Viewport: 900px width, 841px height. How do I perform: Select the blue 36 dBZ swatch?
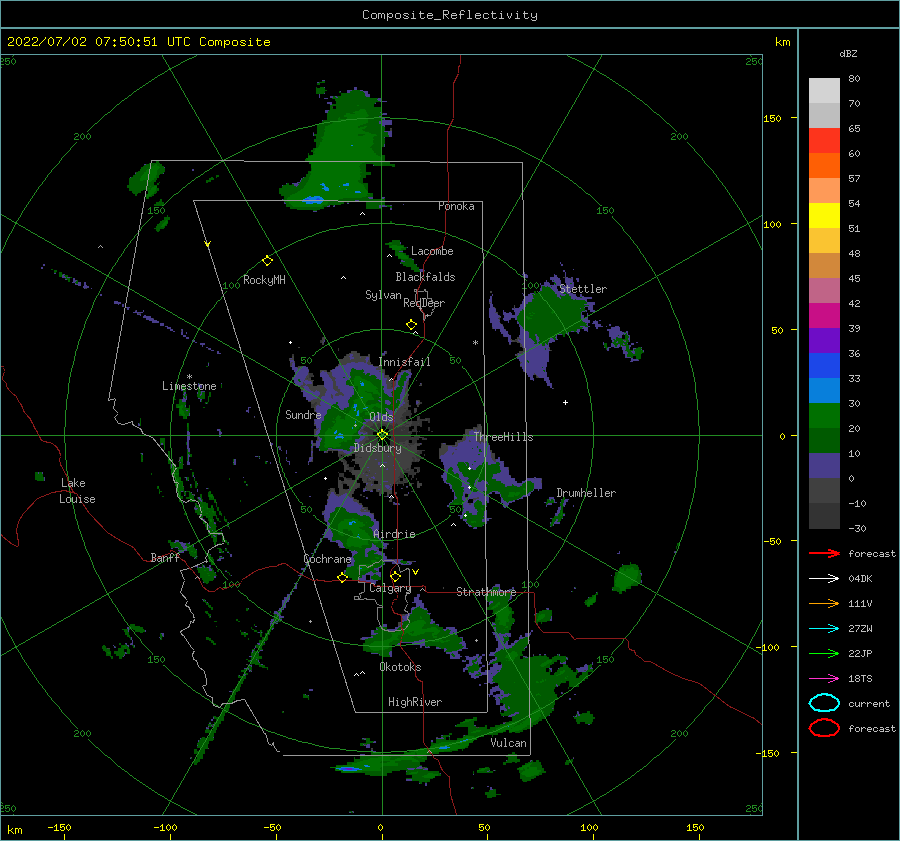pos(824,365)
